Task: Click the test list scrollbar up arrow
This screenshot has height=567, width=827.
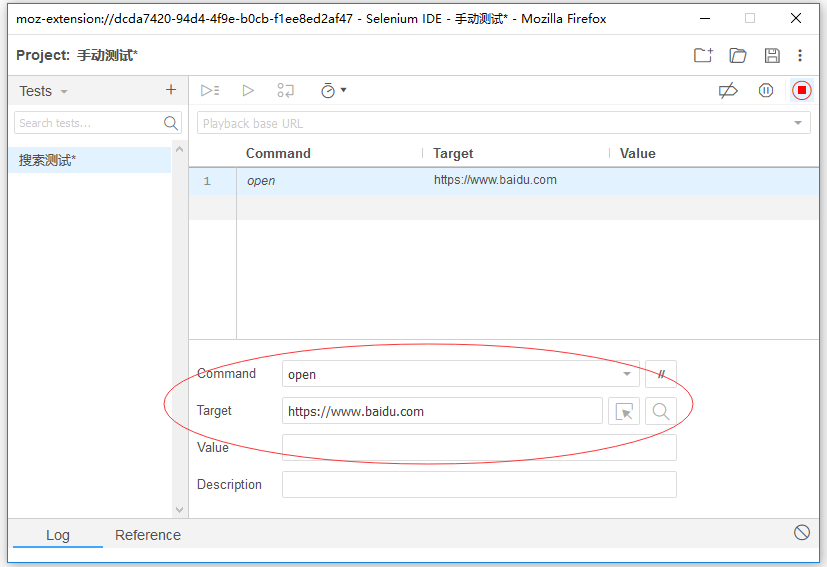Action: pos(179,149)
